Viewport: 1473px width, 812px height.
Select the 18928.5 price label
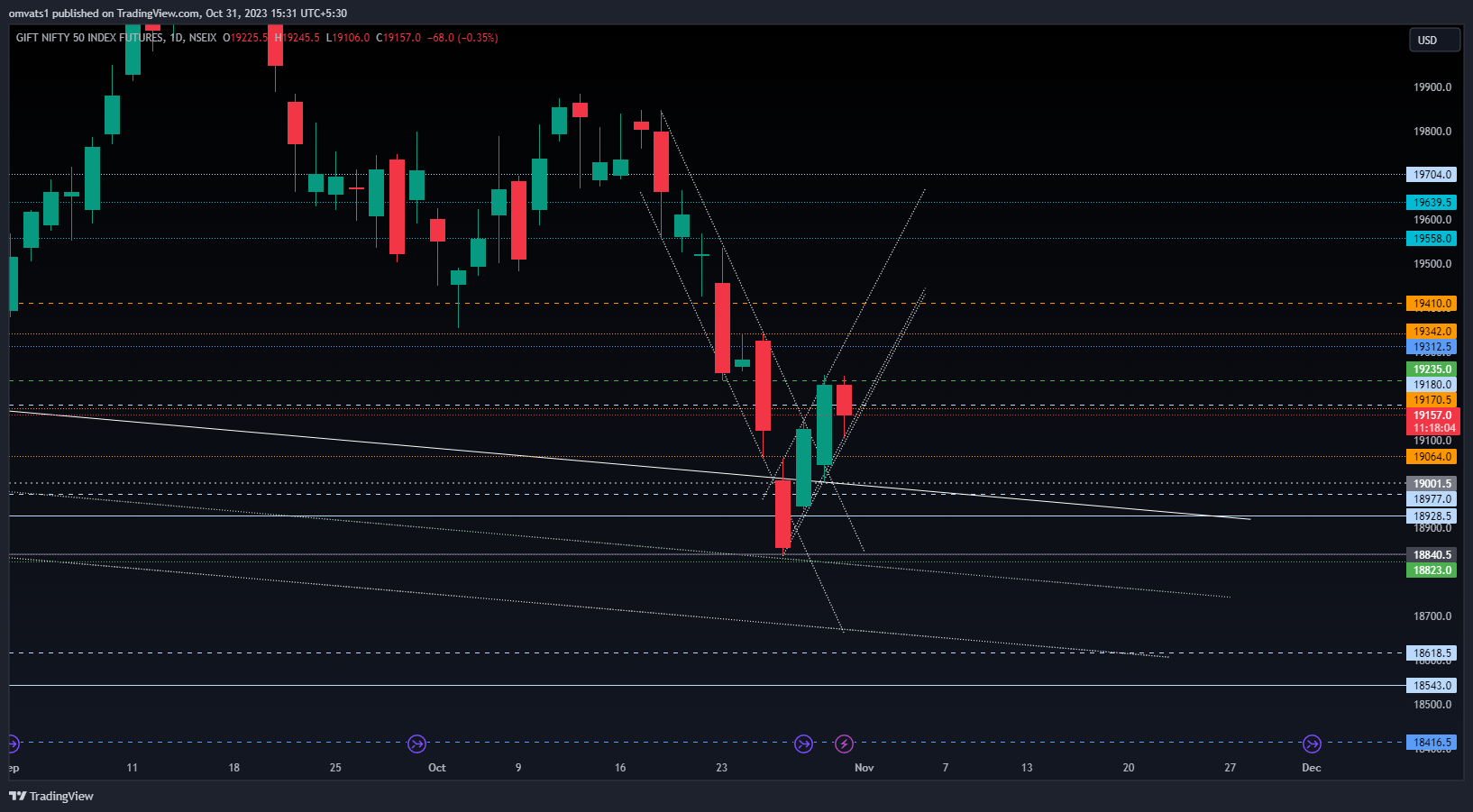(1432, 516)
